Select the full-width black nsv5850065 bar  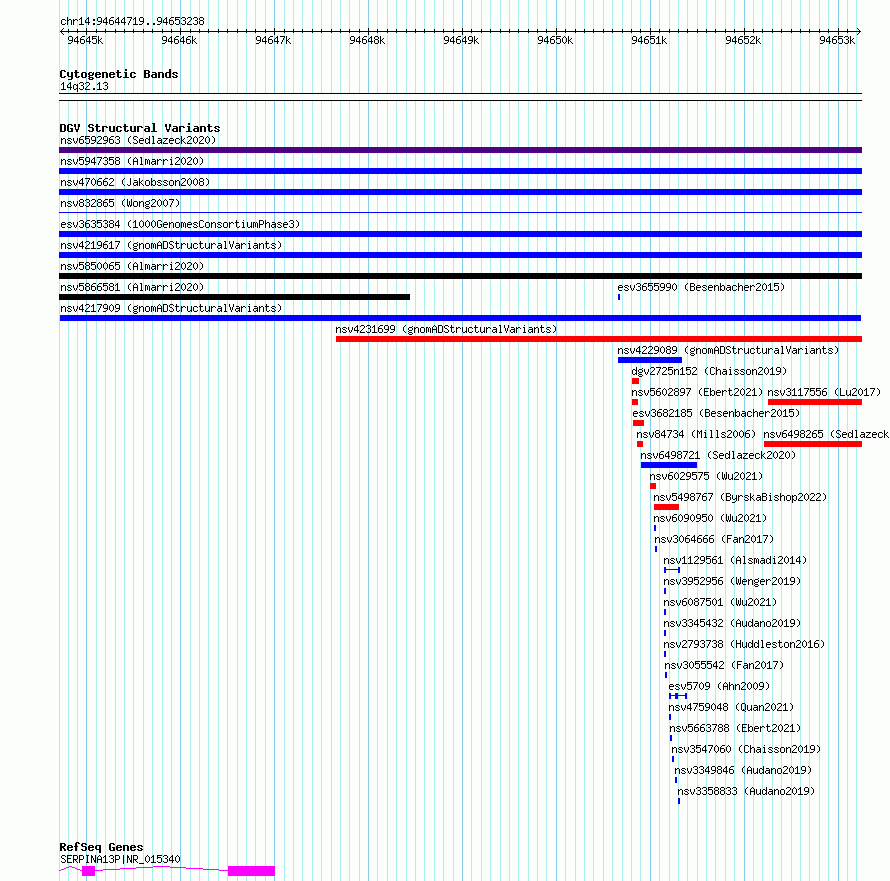pos(460,276)
